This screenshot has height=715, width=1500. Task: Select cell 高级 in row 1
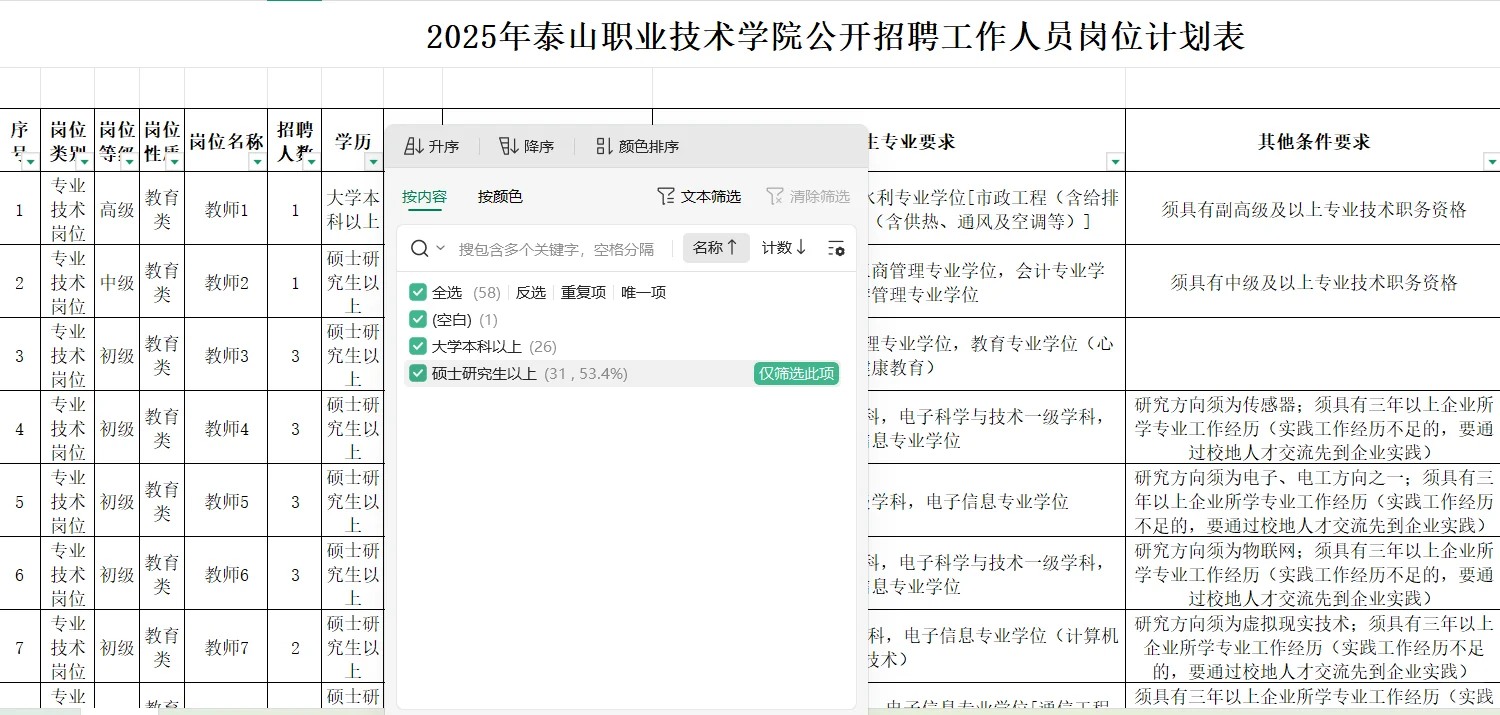point(117,209)
